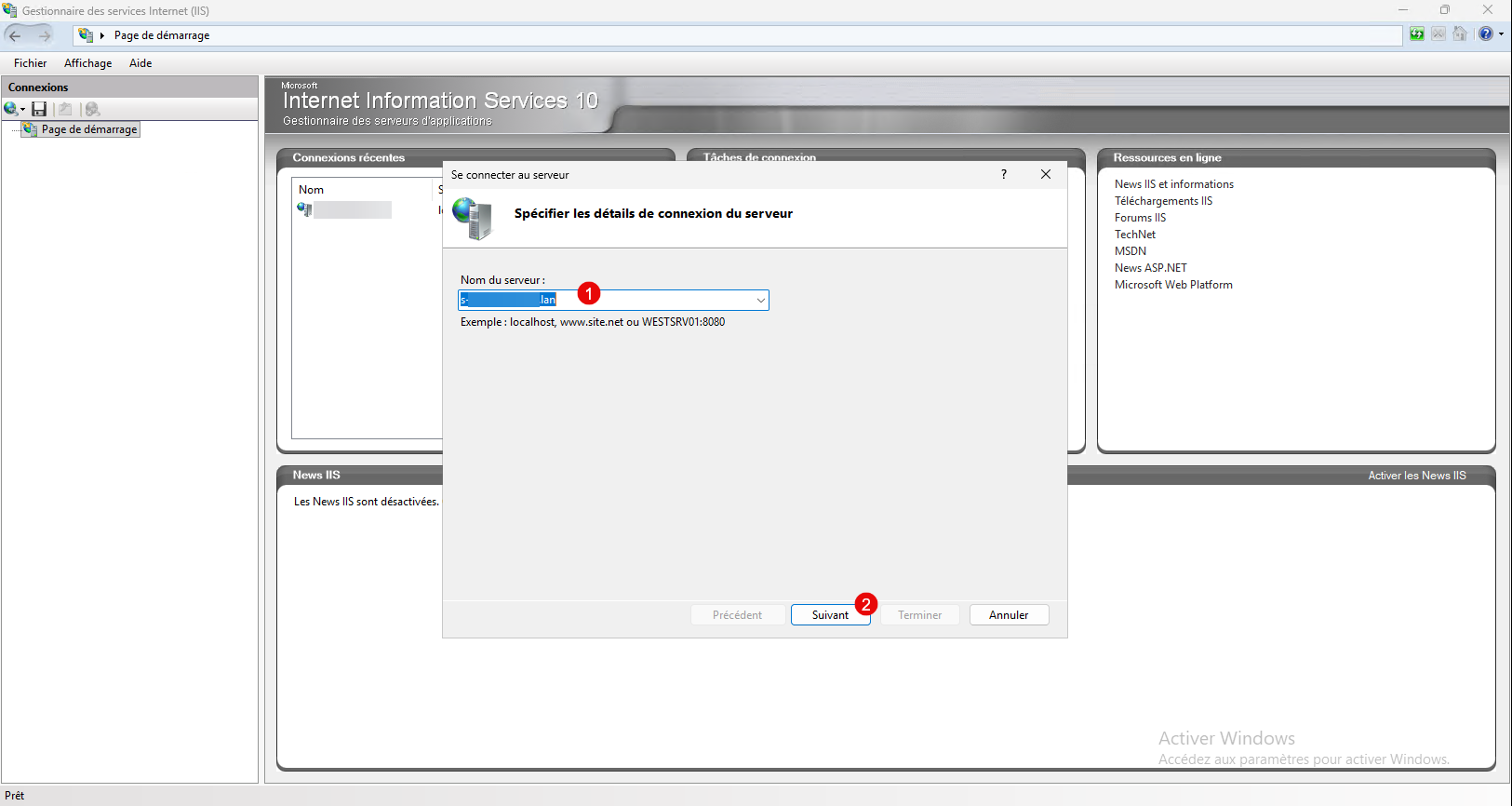Click the Activer les News IIS link
Image resolution: width=1512 pixels, height=806 pixels.
[x=1416, y=476]
